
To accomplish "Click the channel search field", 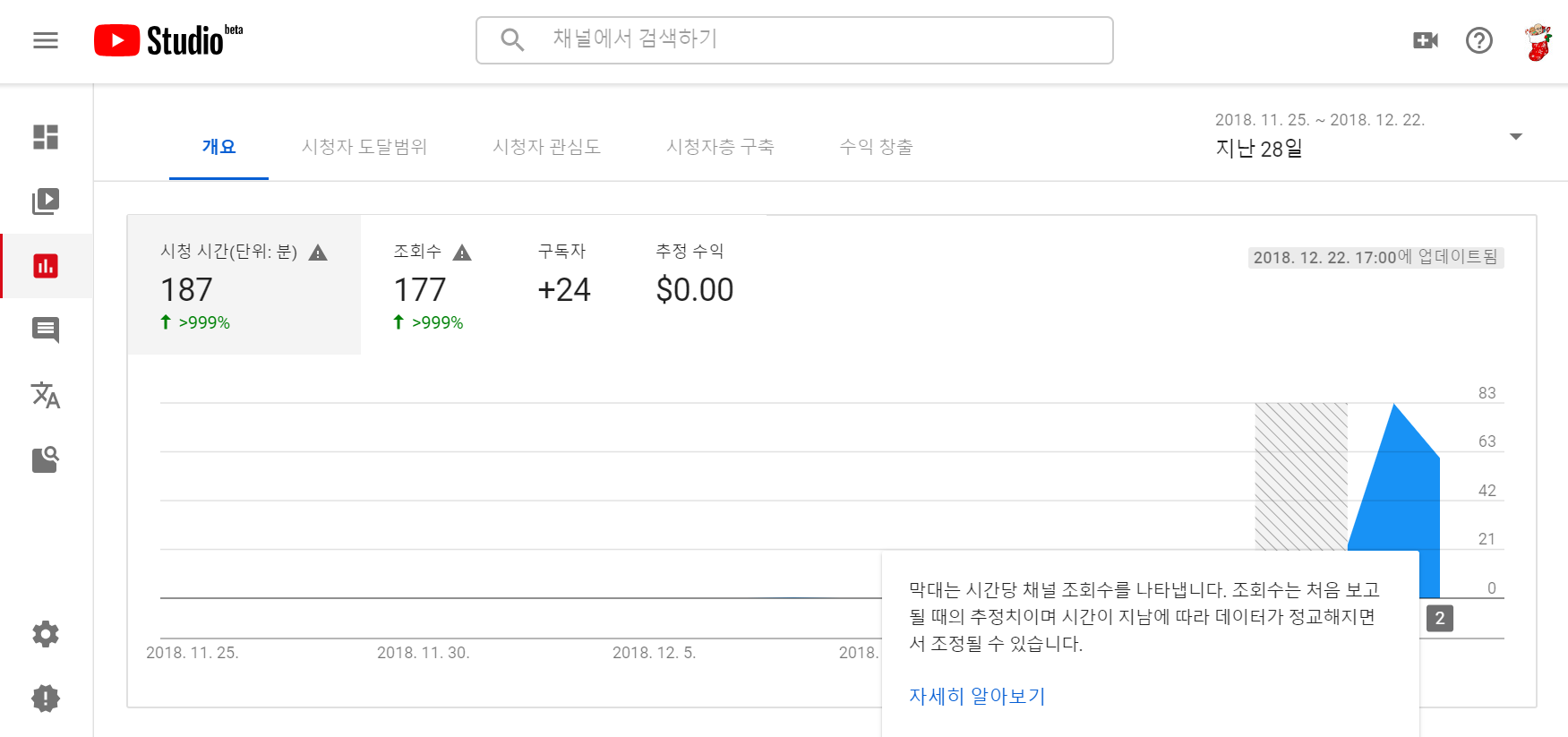I will point(794,39).
